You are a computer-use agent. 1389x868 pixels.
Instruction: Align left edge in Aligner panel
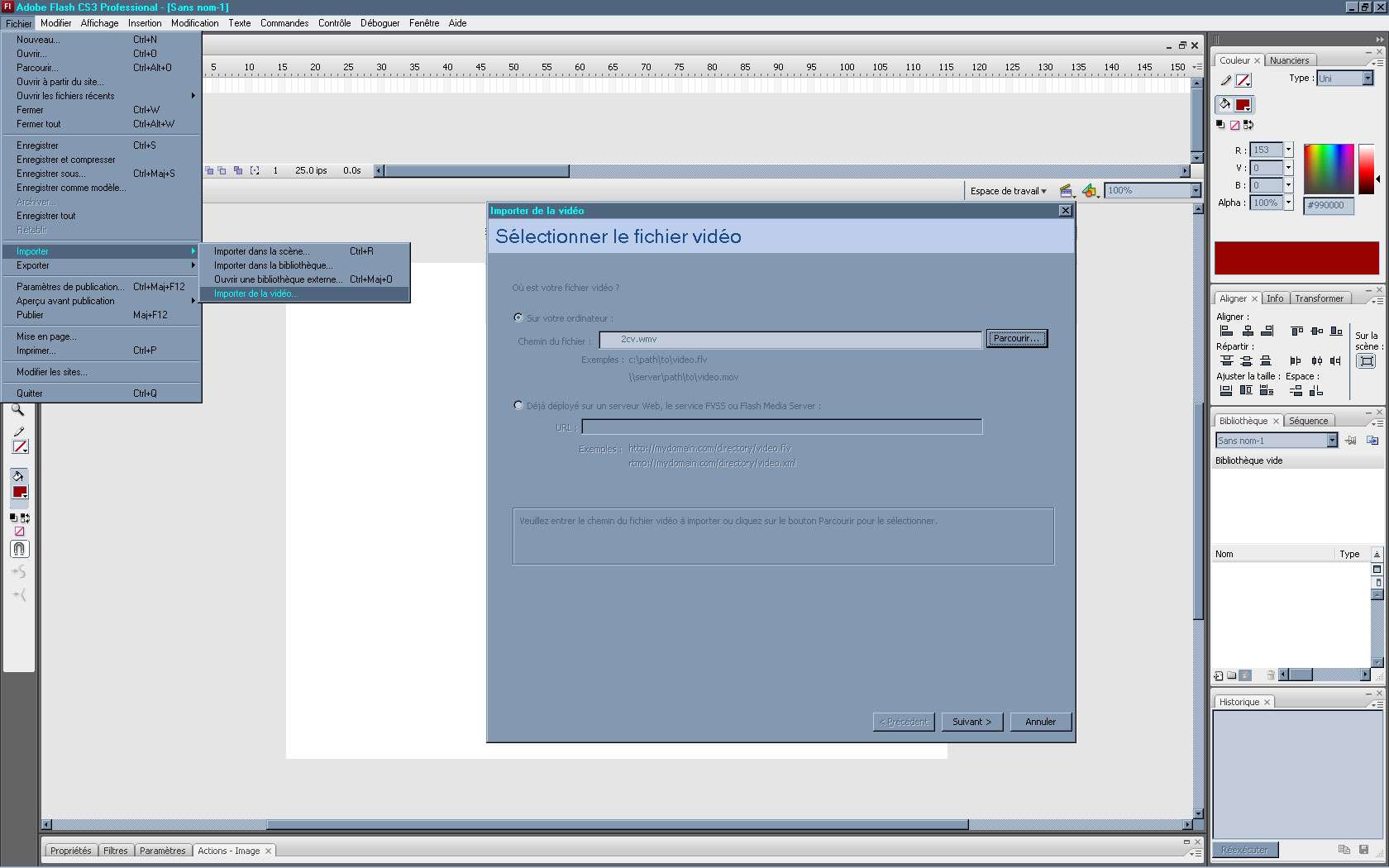click(x=1227, y=331)
